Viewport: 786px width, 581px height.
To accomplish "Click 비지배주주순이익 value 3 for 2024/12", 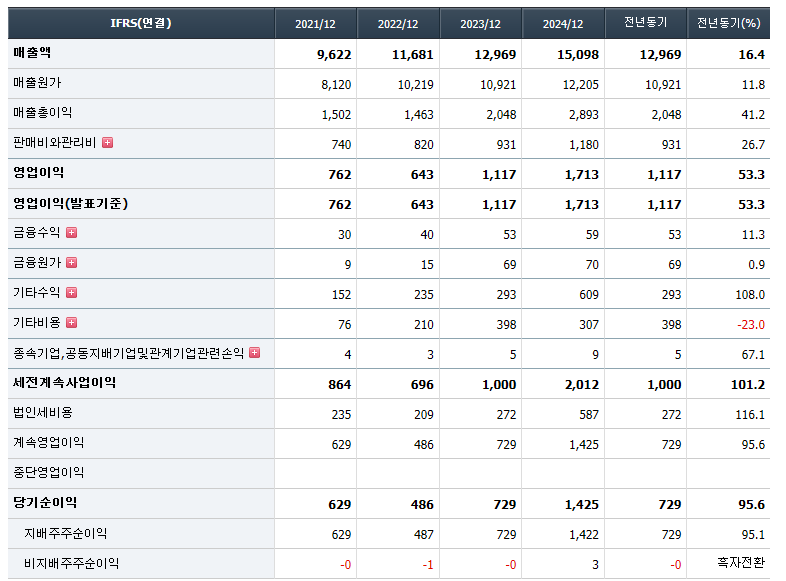I will tap(596, 565).
